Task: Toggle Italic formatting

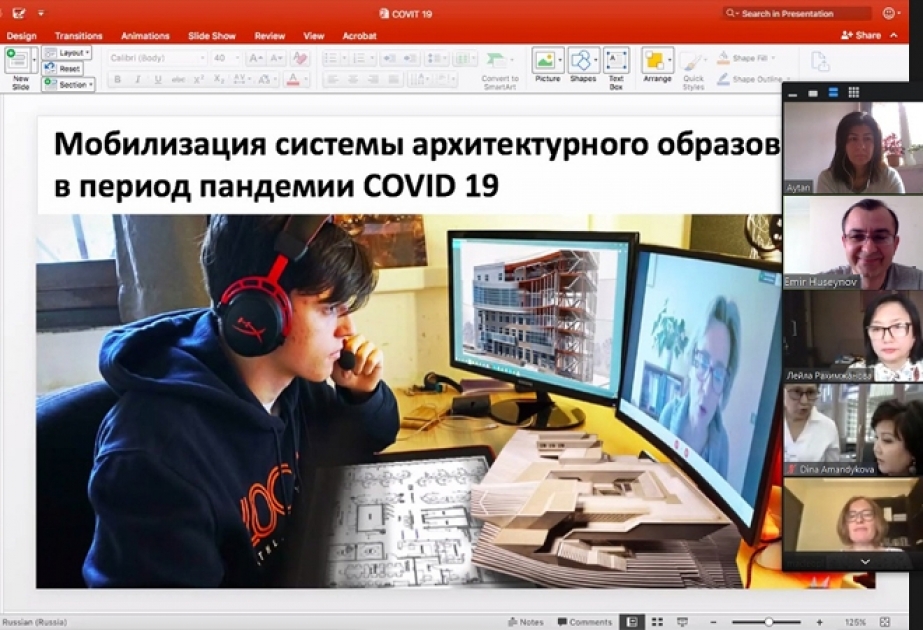Action: (x=138, y=79)
